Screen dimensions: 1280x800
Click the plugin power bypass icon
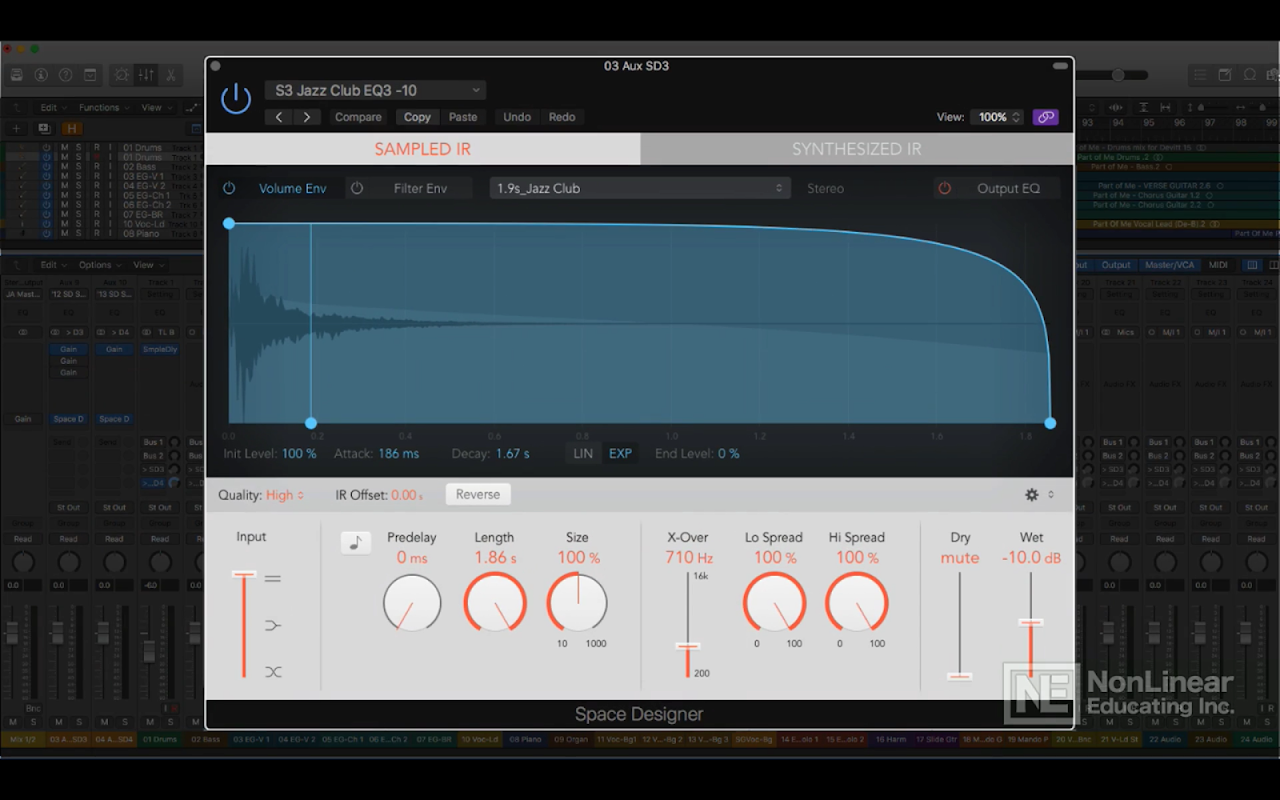coord(236,99)
